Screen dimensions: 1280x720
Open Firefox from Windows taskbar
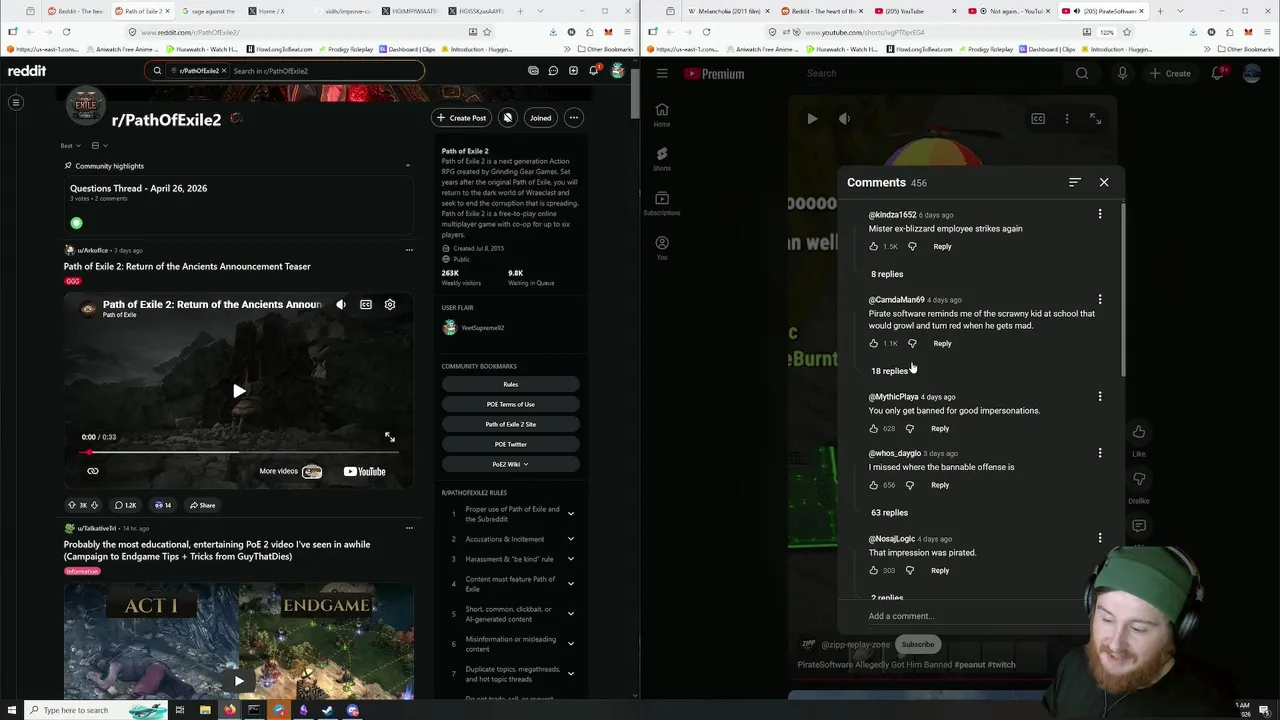pyautogui.click(x=230, y=710)
